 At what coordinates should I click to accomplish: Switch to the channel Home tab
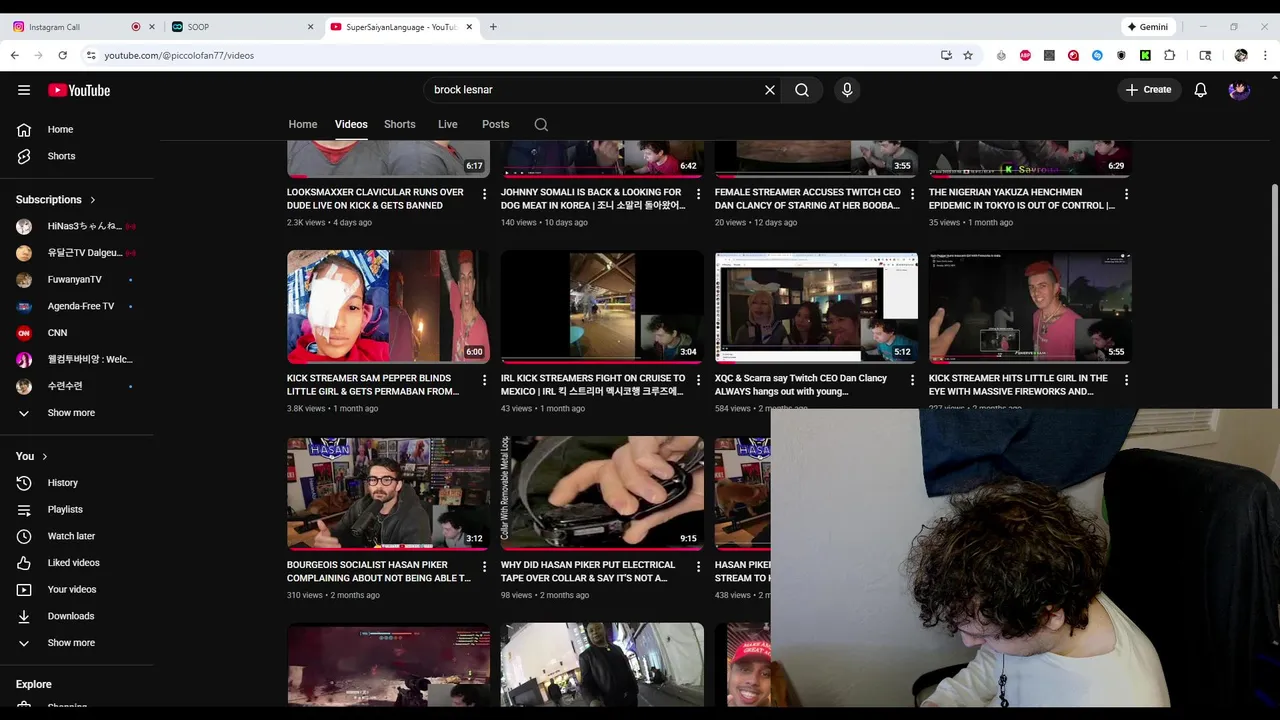[x=303, y=125]
